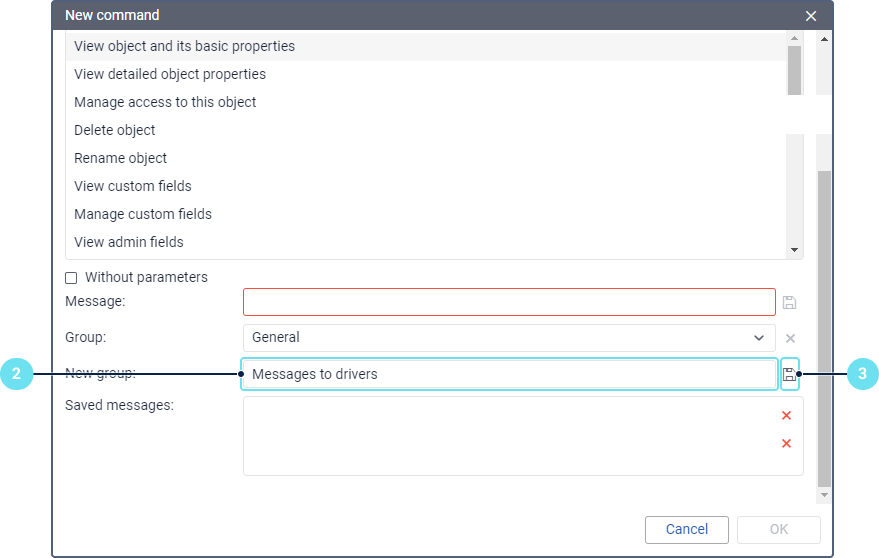Image resolution: width=879 pixels, height=558 pixels.
Task: Focus the New group text field
Action: [x=510, y=374]
